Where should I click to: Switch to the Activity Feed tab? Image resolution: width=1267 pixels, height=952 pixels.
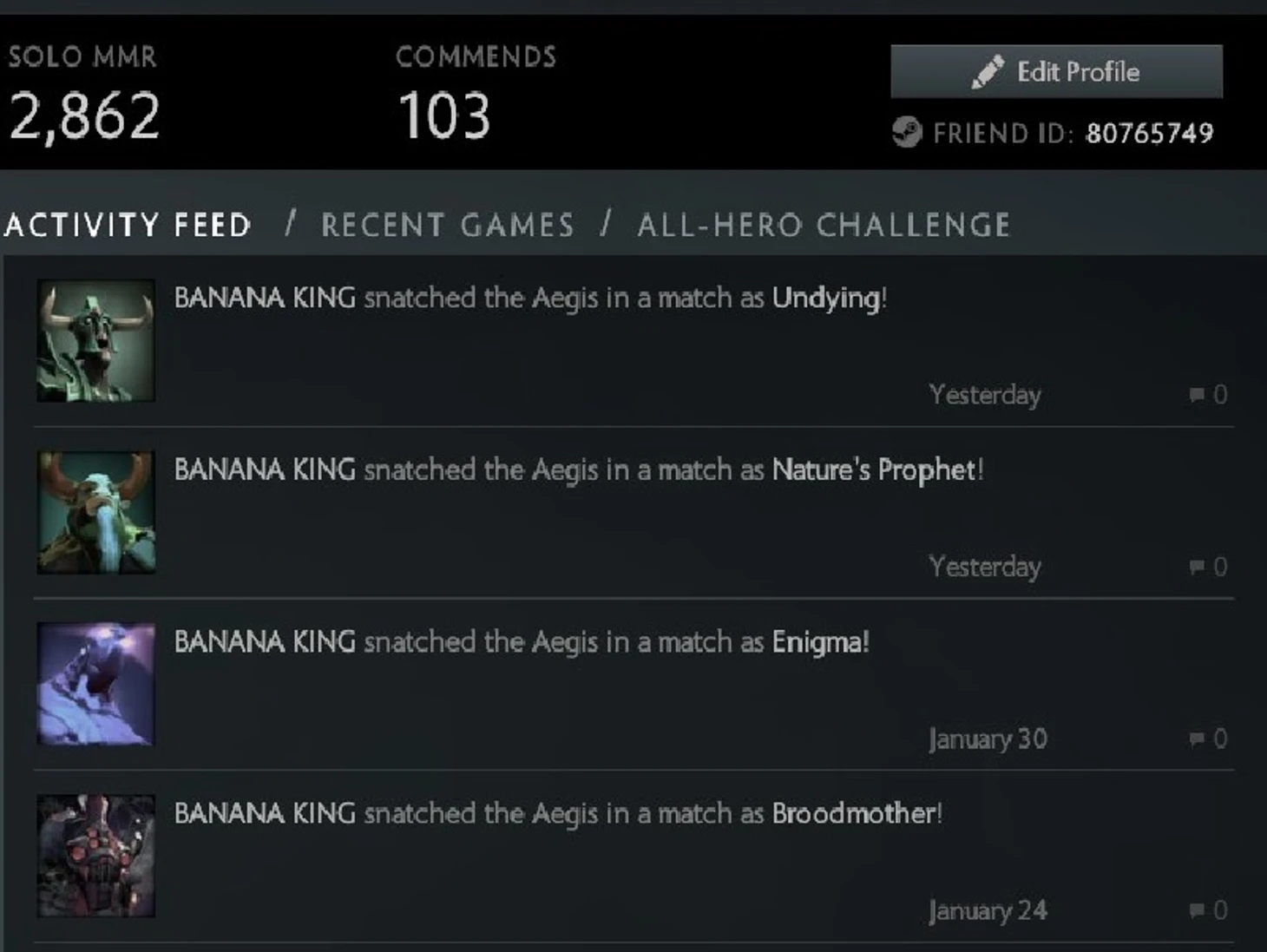pos(128,226)
